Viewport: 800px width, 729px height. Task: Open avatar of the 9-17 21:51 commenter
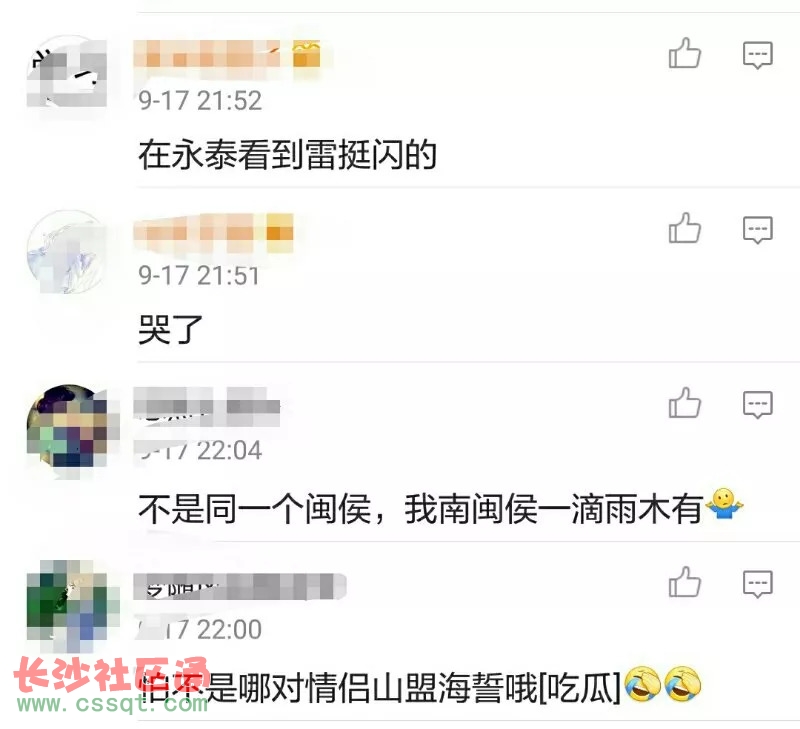(x=67, y=250)
